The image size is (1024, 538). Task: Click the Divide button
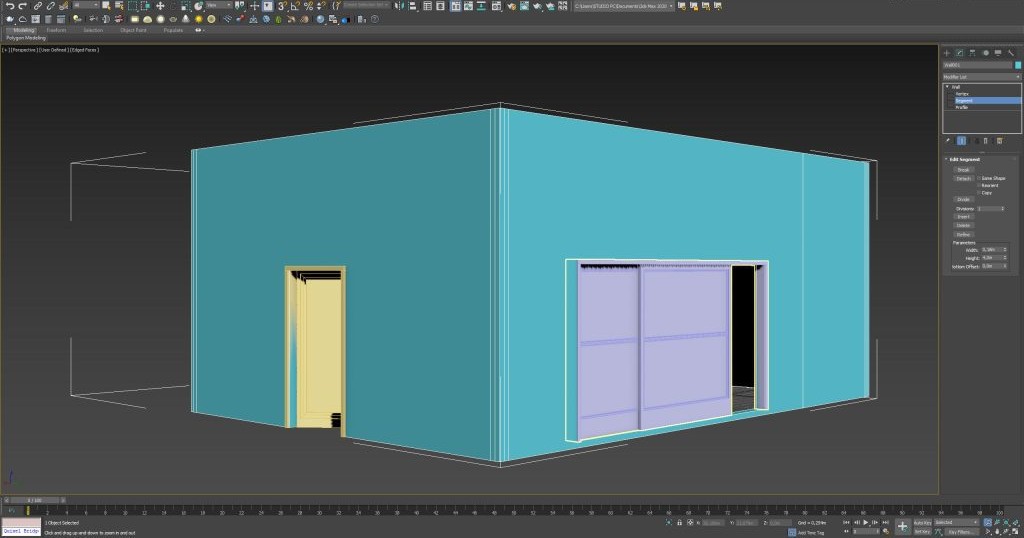click(963, 199)
